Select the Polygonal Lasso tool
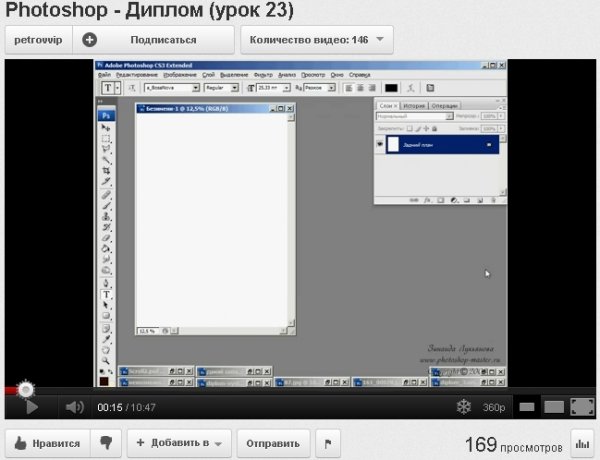This screenshot has width=600, height=460. click(x=106, y=149)
